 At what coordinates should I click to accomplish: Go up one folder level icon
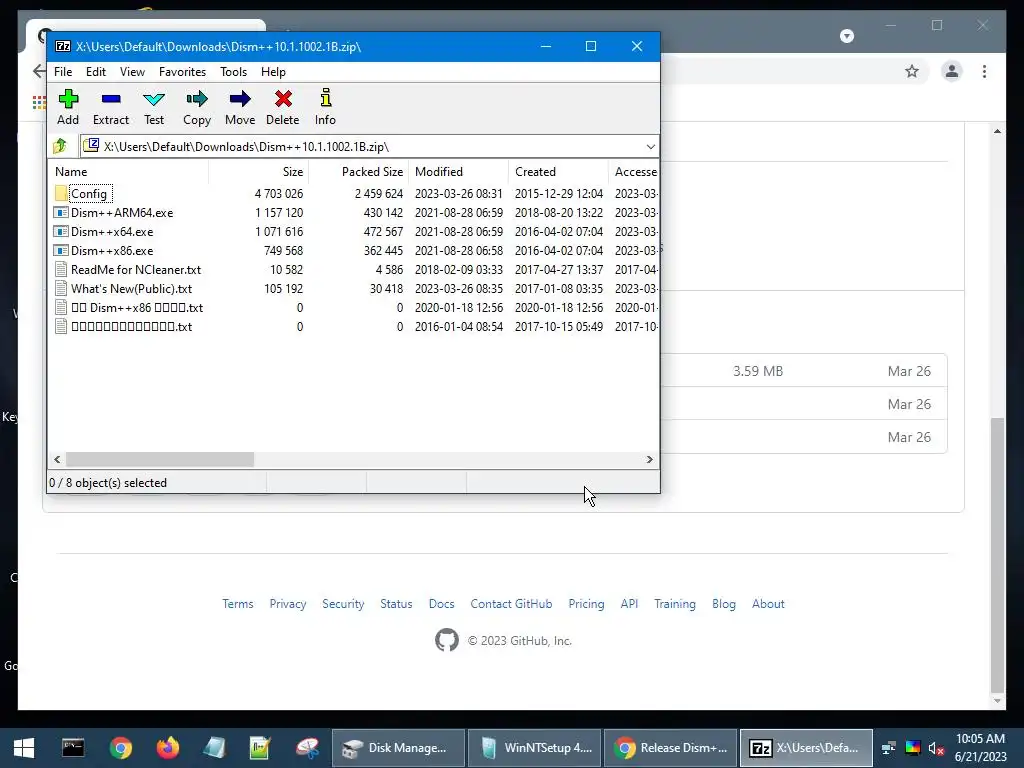tap(60, 146)
